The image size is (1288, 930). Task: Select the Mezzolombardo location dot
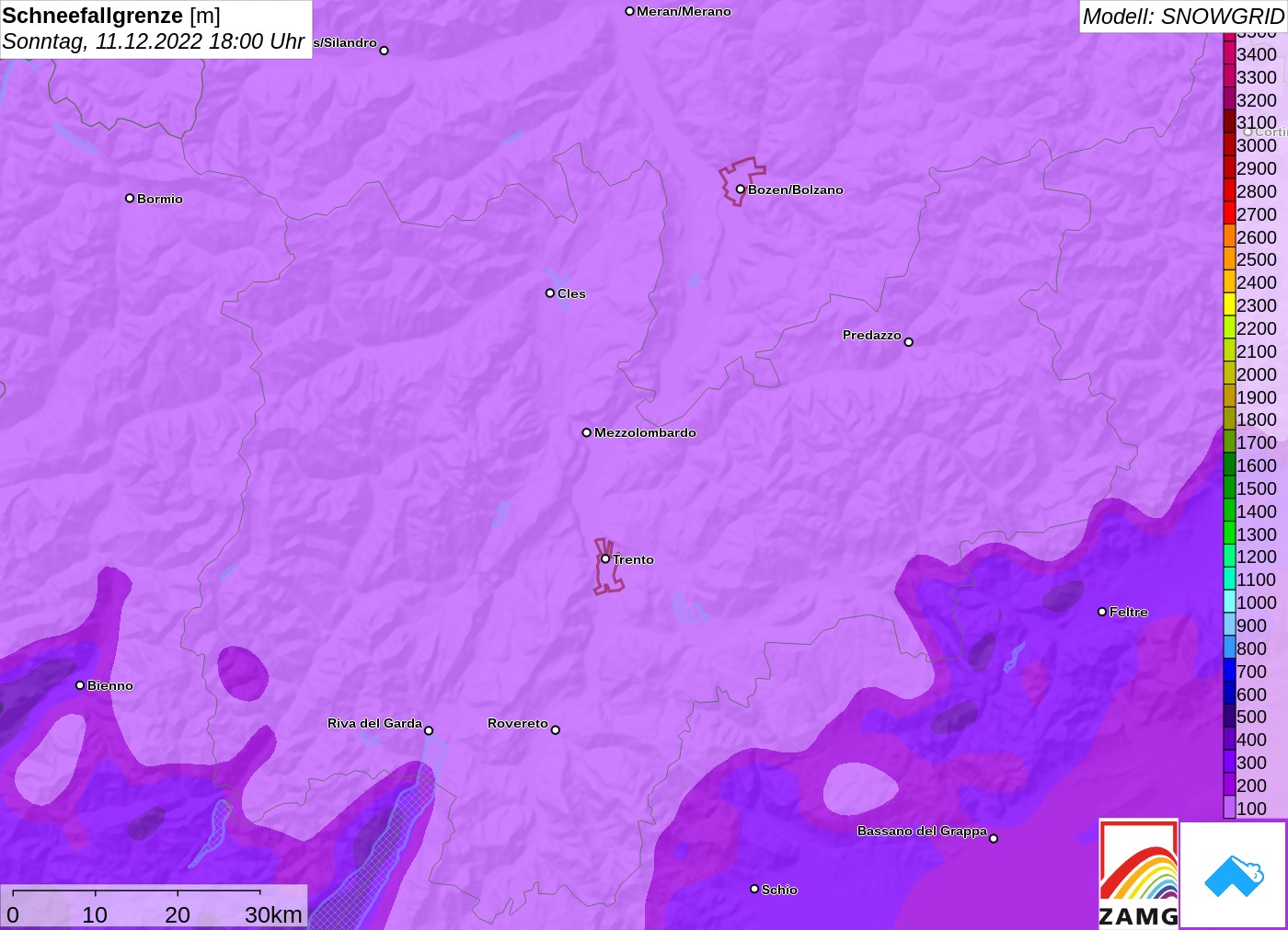[x=586, y=432]
